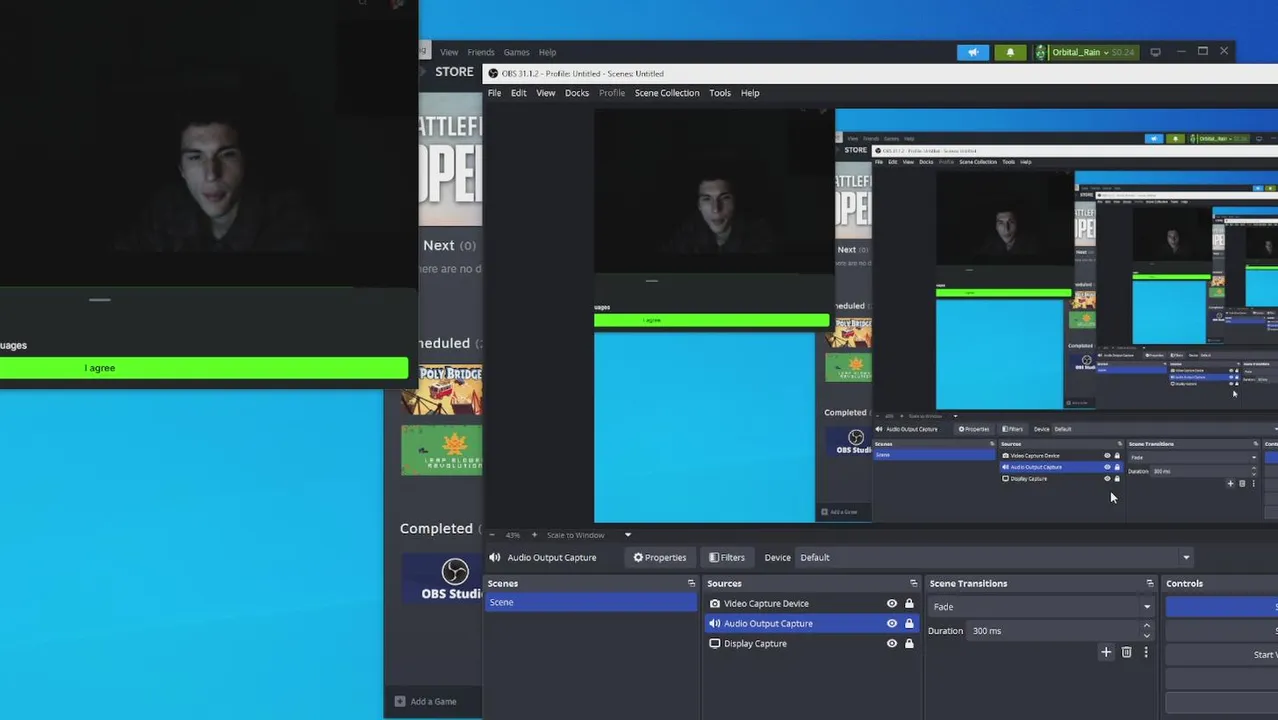1278x720 pixels.
Task: Open transition properties three-dot menu
Action: (1146, 653)
